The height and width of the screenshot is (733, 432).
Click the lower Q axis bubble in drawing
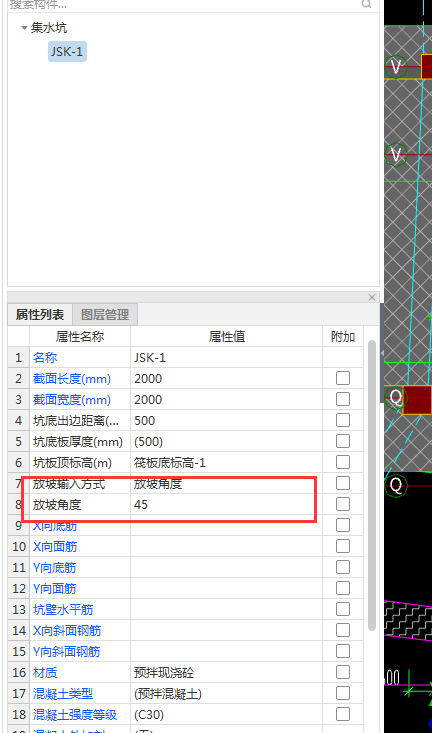[x=396, y=485]
